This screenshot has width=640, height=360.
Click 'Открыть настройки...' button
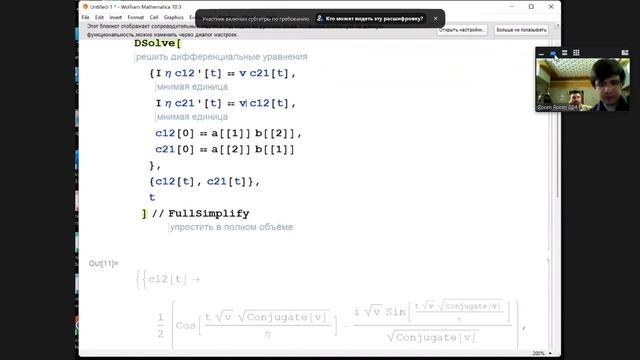[x=462, y=30]
